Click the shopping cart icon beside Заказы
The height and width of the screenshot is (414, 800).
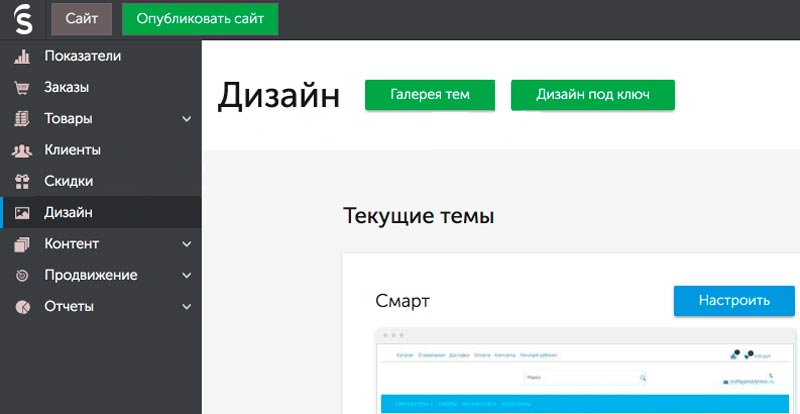(x=22, y=88)
